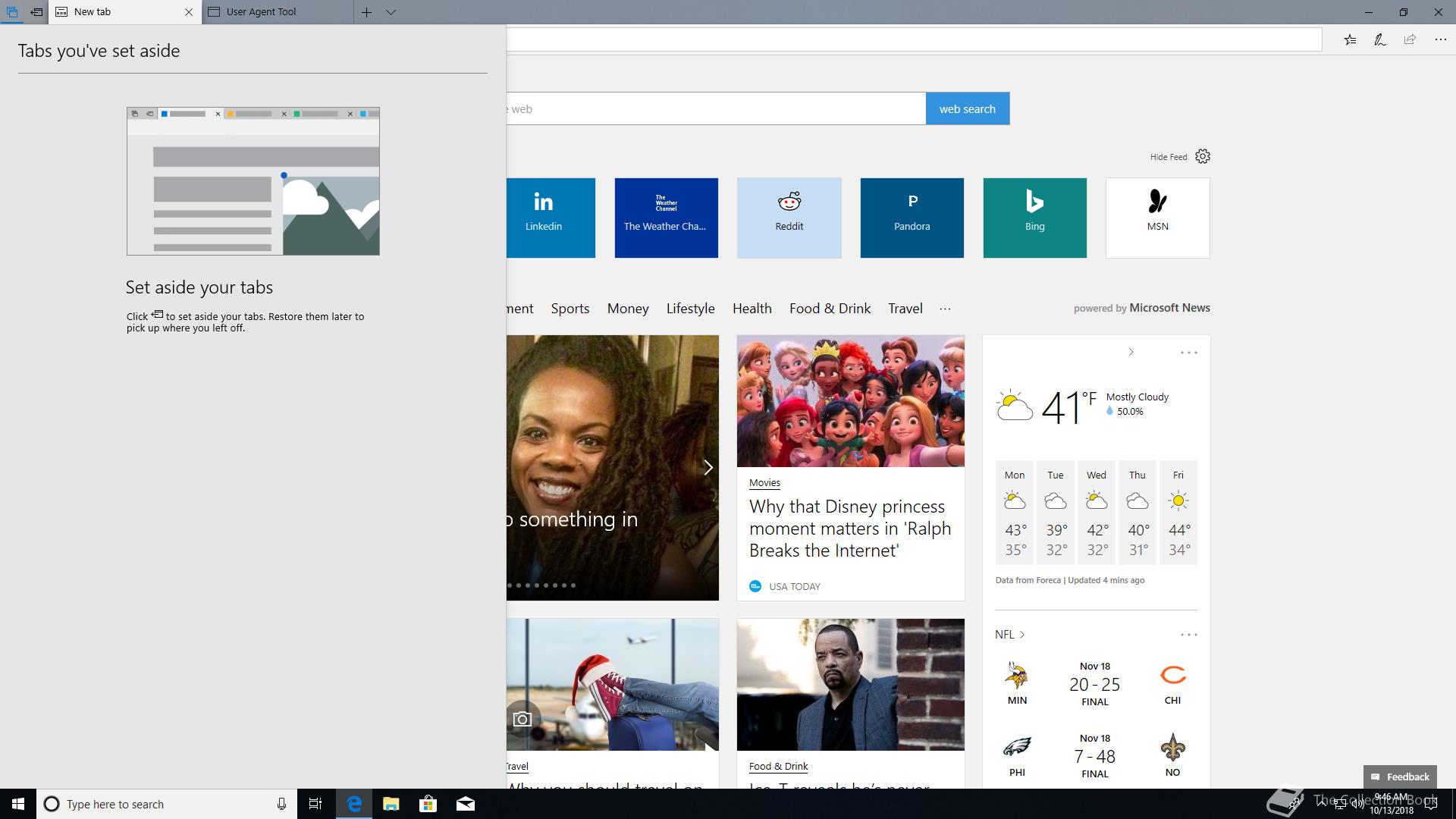Open the MSN top site tile
Screen dimensions: 1456x819
[x=1157, y=218]
